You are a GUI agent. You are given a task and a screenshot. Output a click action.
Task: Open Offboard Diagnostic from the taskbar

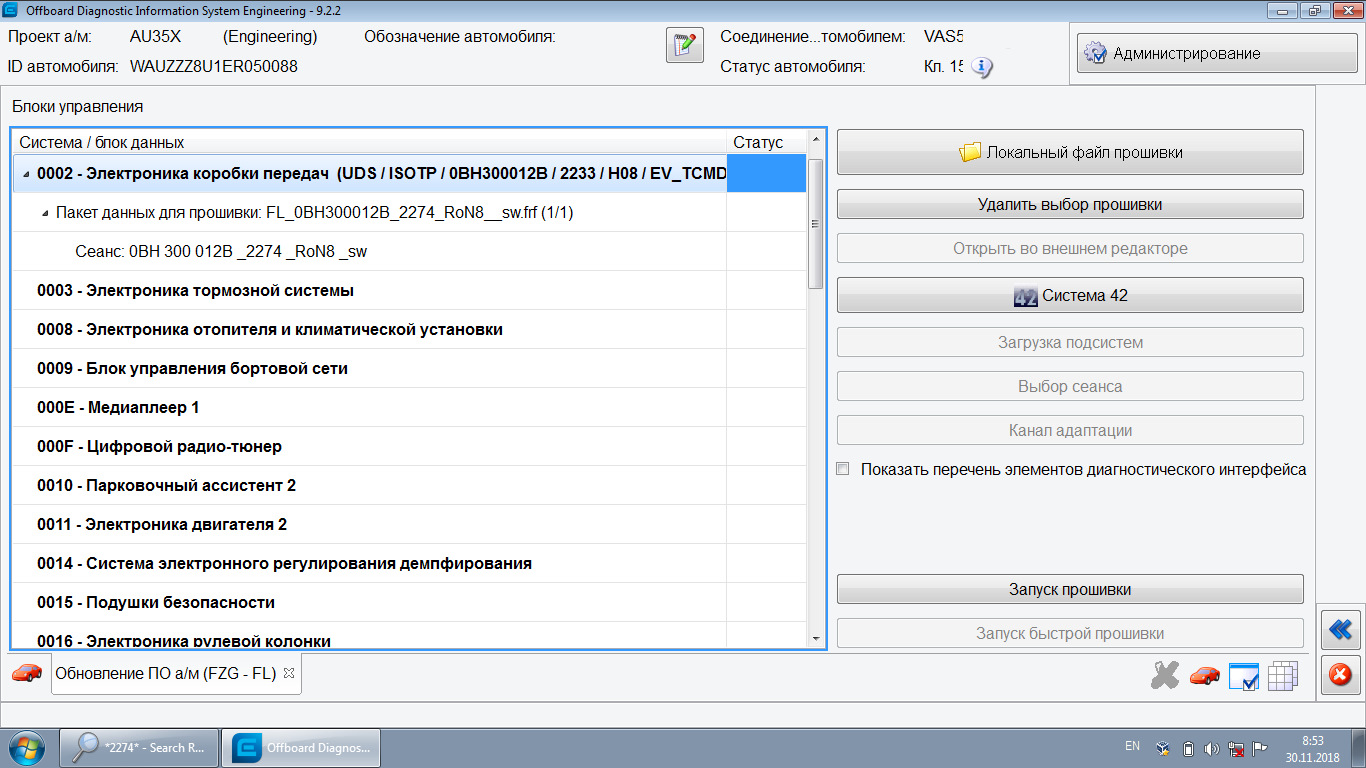tap(302, 747)
